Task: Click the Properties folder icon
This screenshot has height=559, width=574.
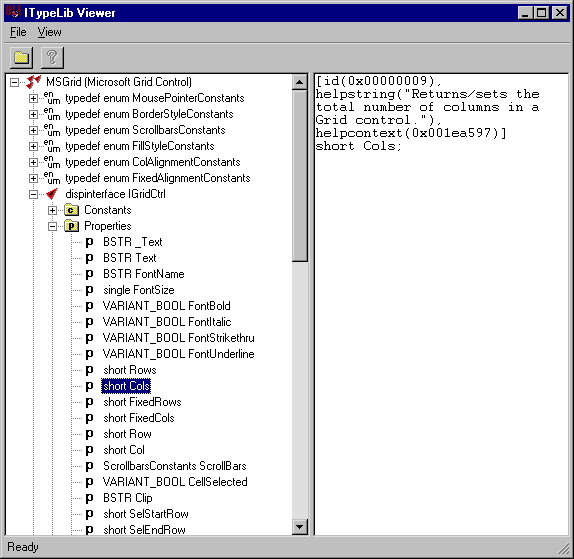Action: (71, 226)
